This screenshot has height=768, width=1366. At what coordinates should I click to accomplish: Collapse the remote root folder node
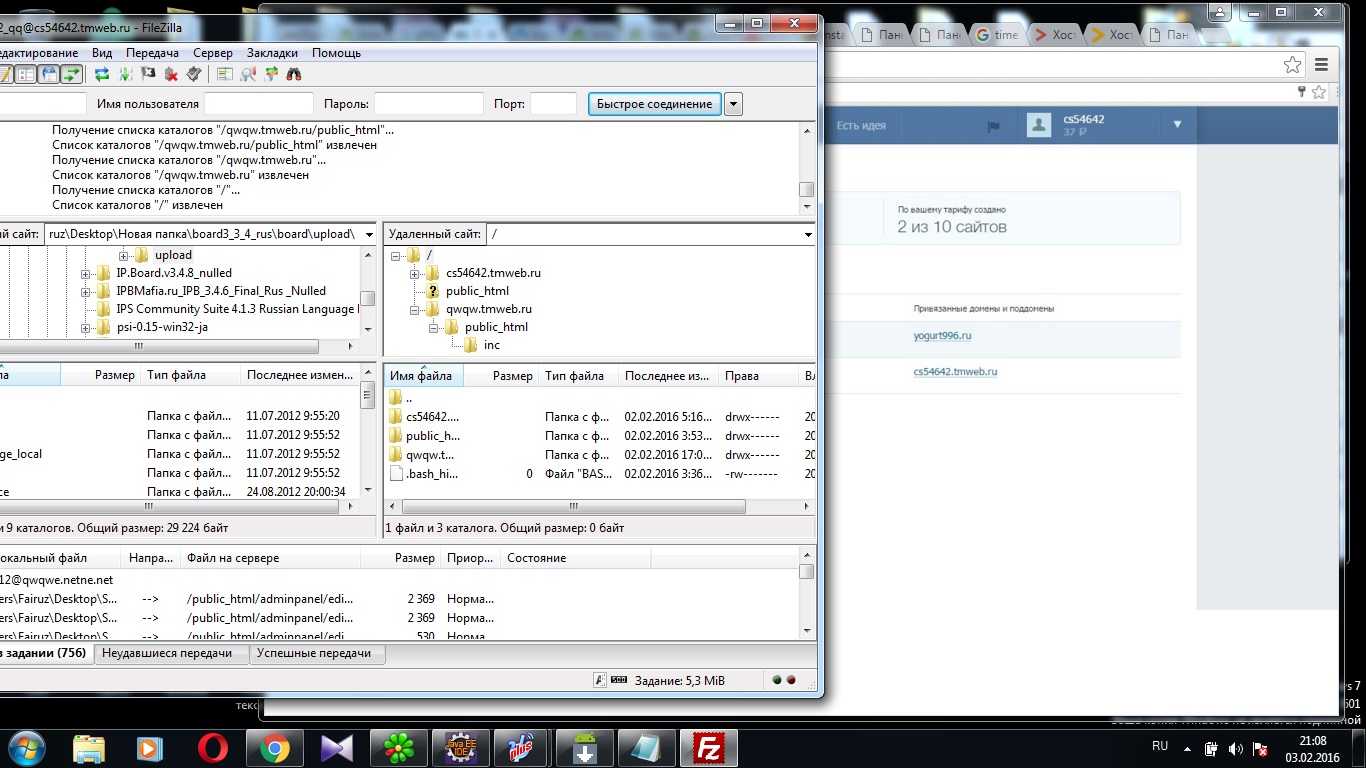pos(397,255)
